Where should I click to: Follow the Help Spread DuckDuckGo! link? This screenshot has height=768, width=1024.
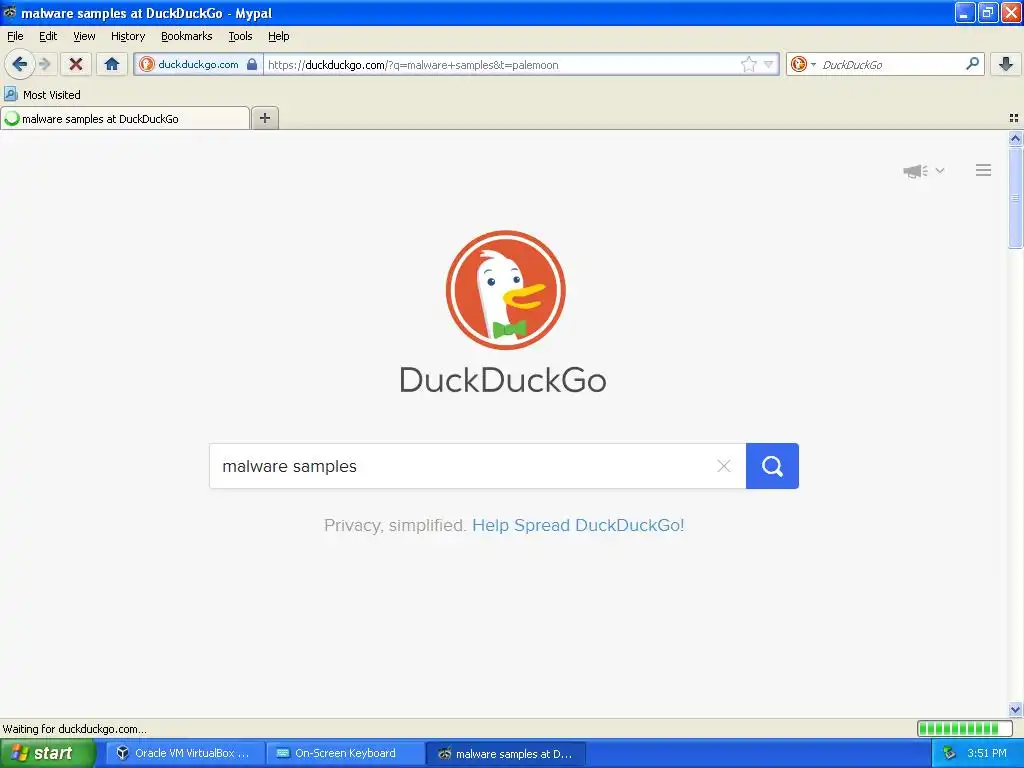coord(578,525)
